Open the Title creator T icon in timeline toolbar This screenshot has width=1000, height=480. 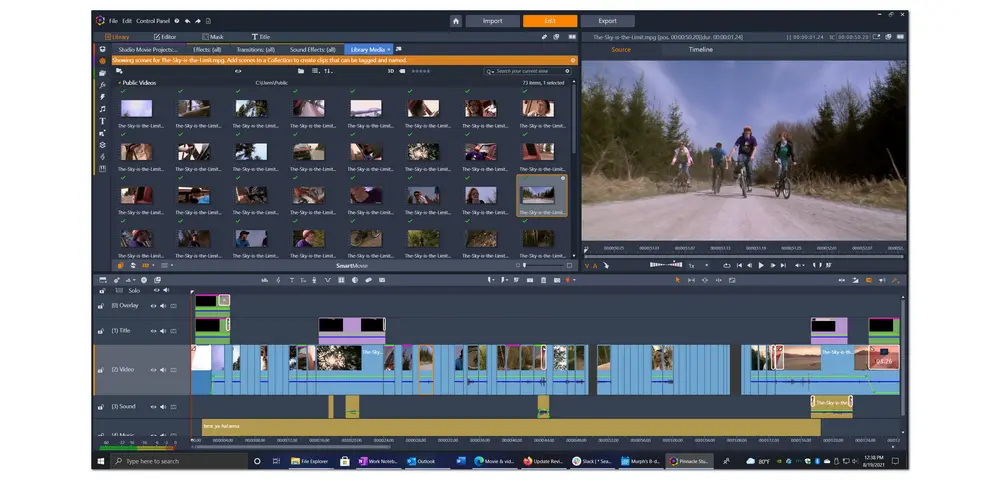pos(290,280)
